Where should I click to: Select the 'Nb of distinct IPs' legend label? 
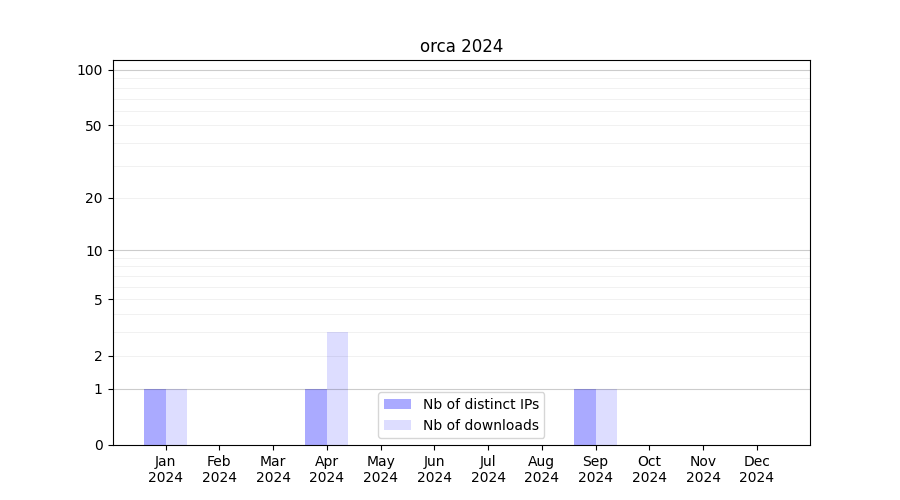click(x=480, y=404)
